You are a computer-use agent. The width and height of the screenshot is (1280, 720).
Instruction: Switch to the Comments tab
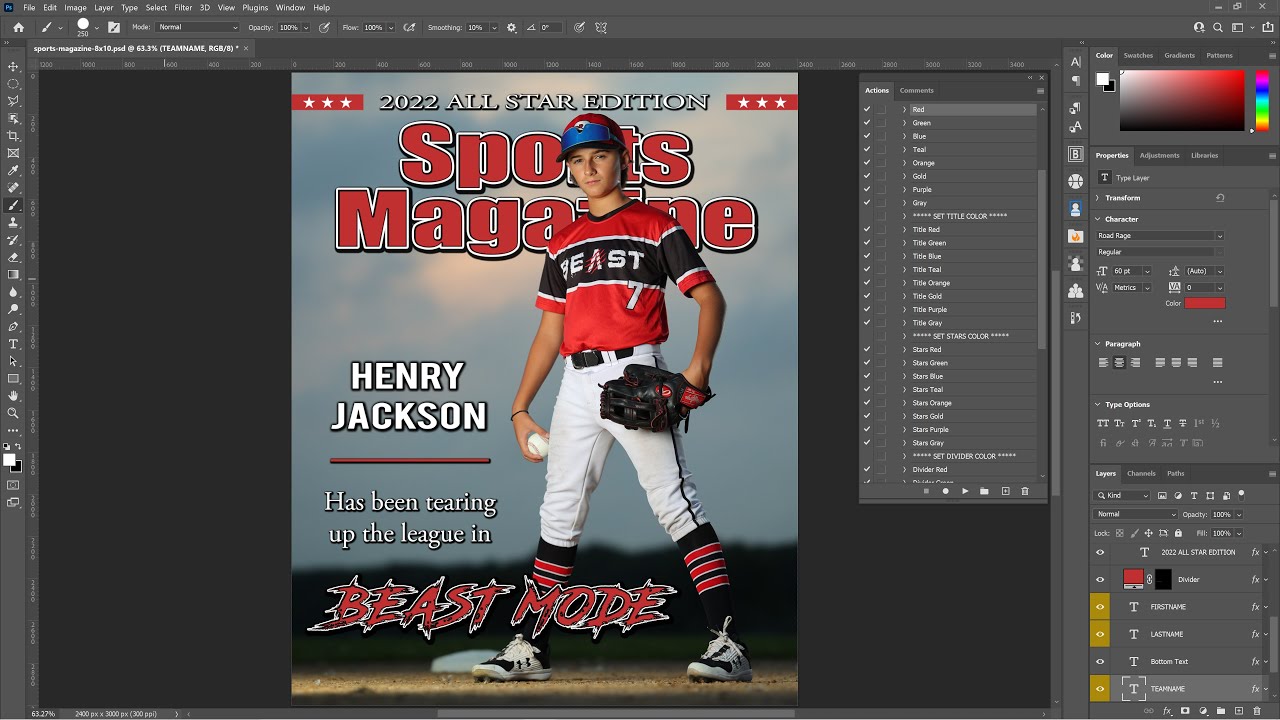click(917, 90)
